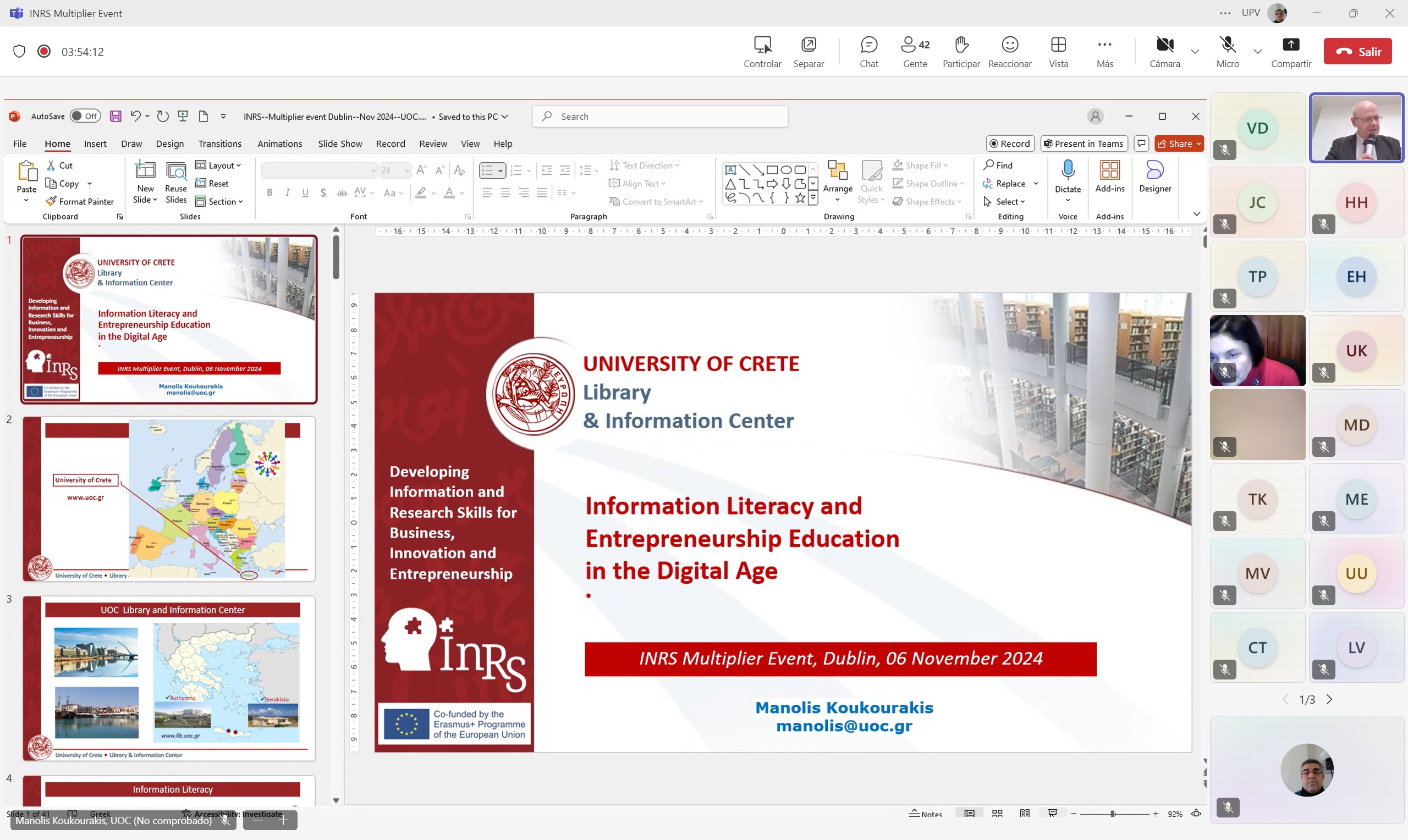Open the Slide Show ribbon tab
This screenshot has width=1408, height=840.
pos(340,144)
